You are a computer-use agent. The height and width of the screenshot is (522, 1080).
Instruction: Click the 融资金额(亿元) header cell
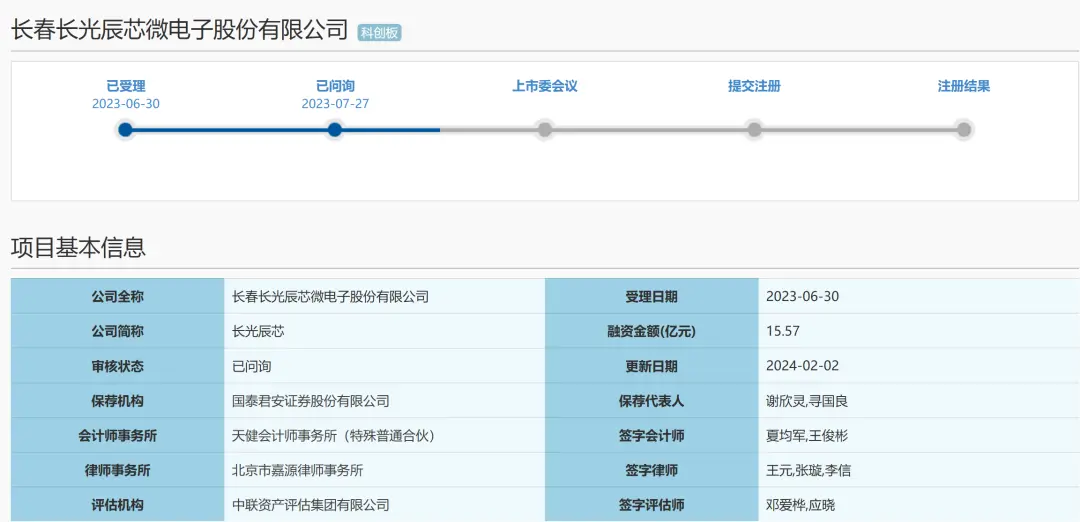tap(652, 331)
